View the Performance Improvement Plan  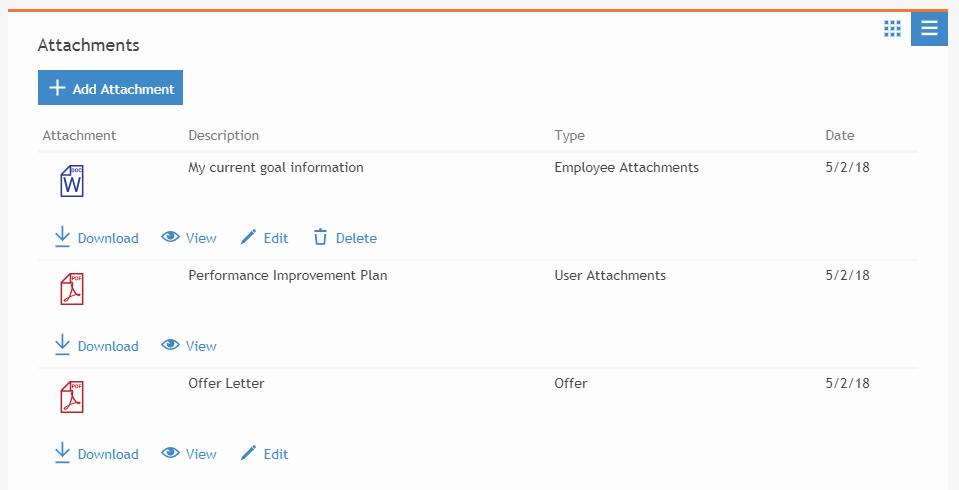coord(189,346)
